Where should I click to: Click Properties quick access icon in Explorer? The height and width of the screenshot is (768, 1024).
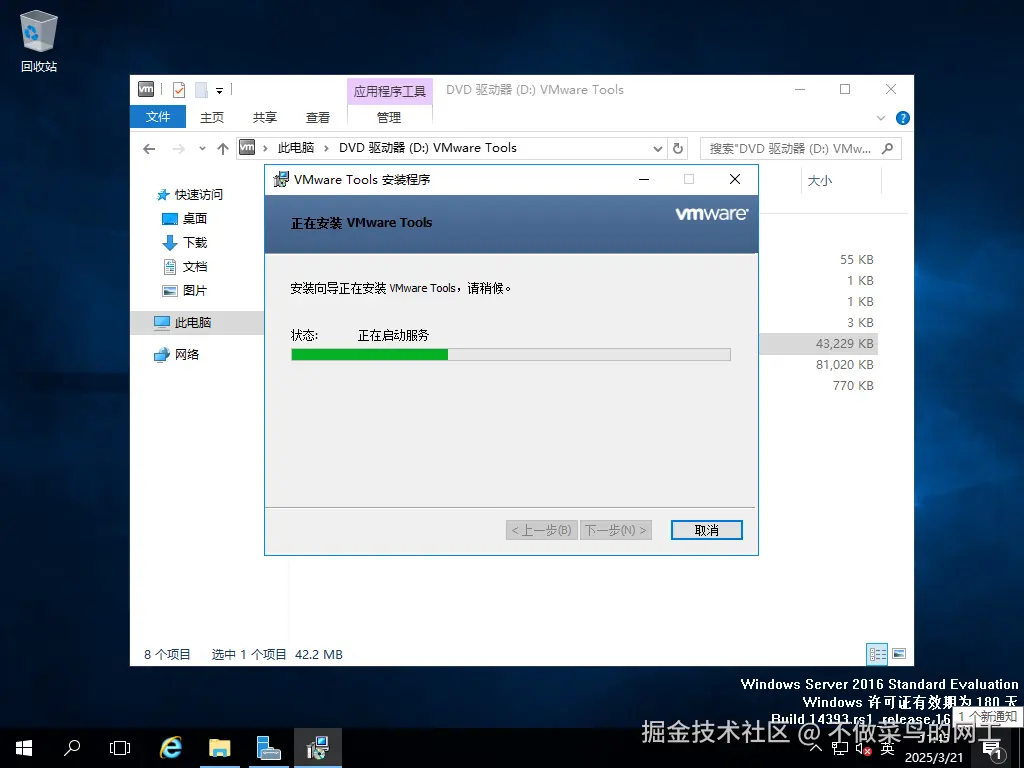[179, 89]
